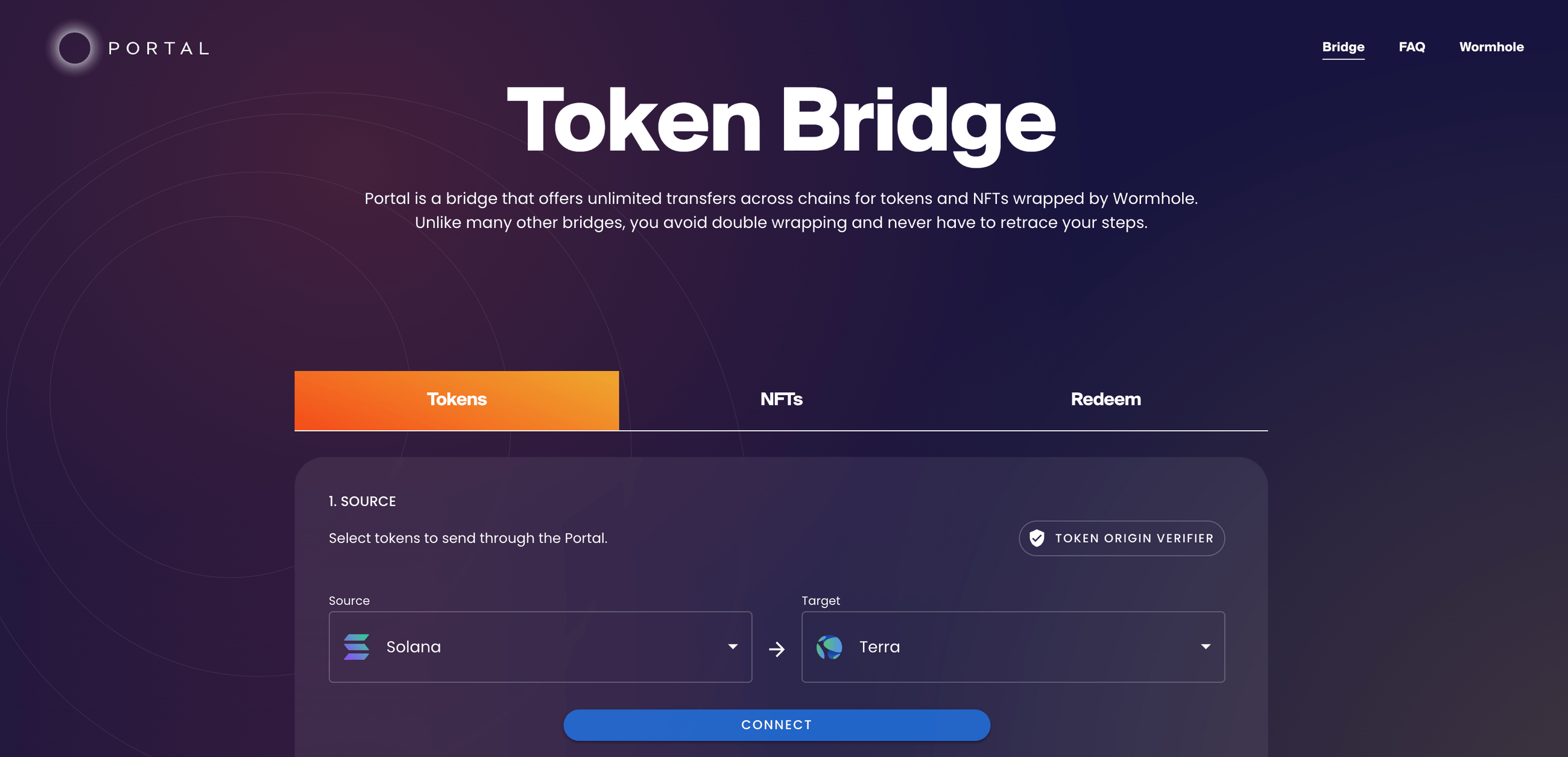This screenshot has height=757, width=1568.
Task: Click the shield icon on Token Origin Verifier
Action: 1037,538
